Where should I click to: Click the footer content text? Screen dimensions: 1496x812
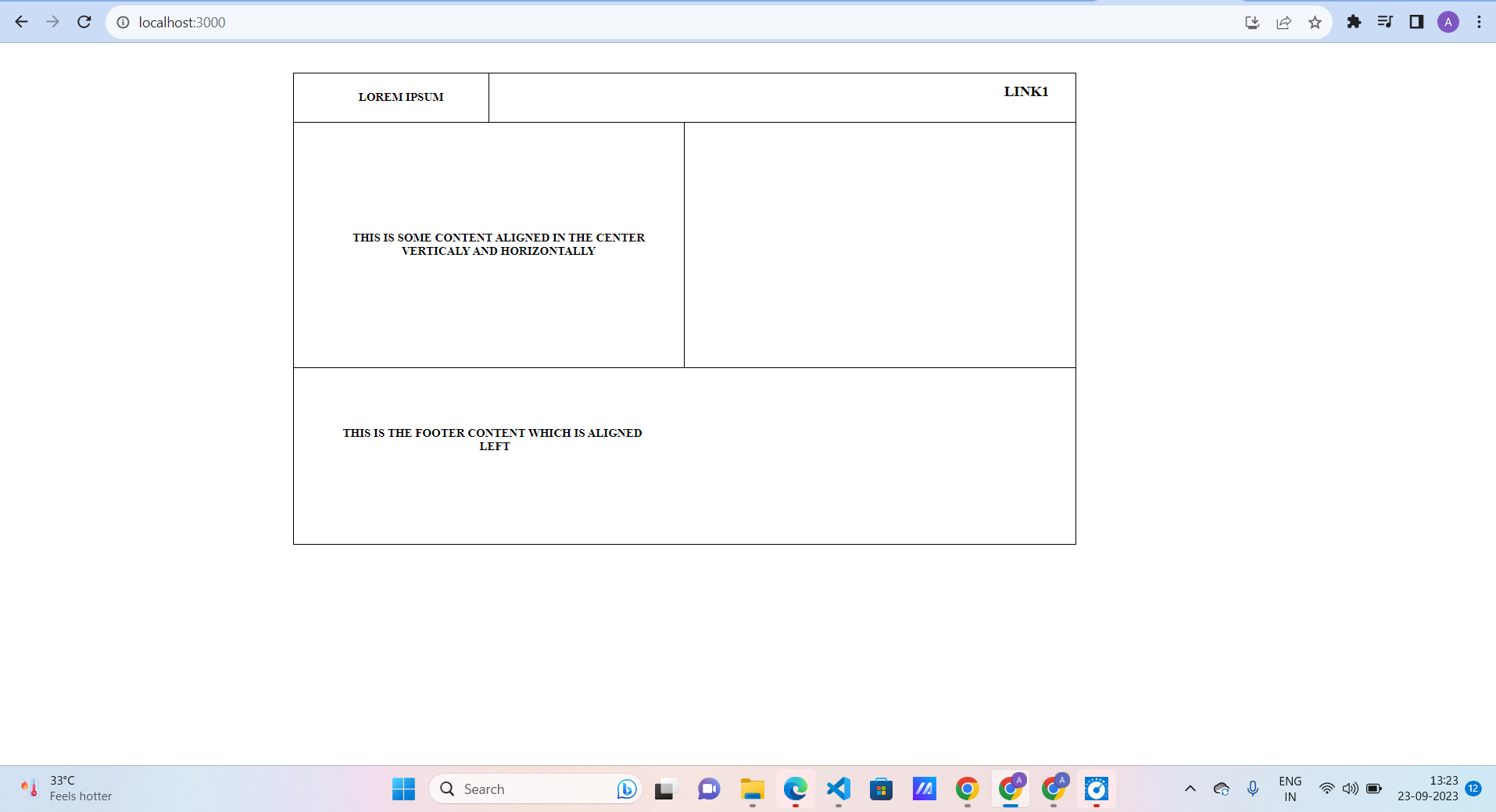coord(492,439)
